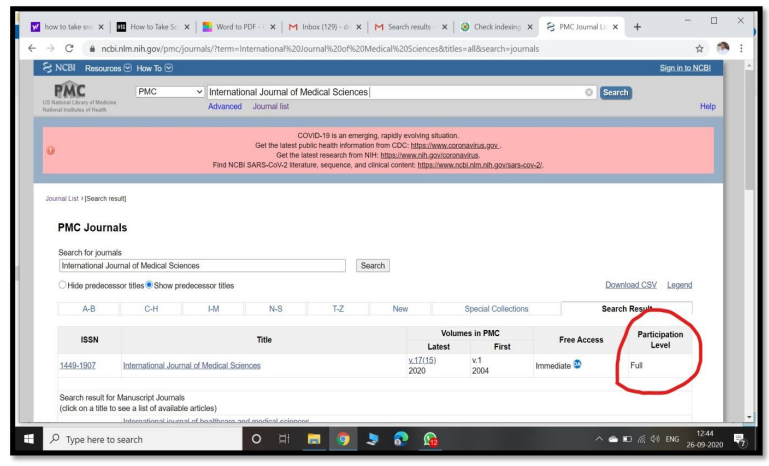
Task: Open File Explorer from the taskbar
Action: (x=313, y=438)
